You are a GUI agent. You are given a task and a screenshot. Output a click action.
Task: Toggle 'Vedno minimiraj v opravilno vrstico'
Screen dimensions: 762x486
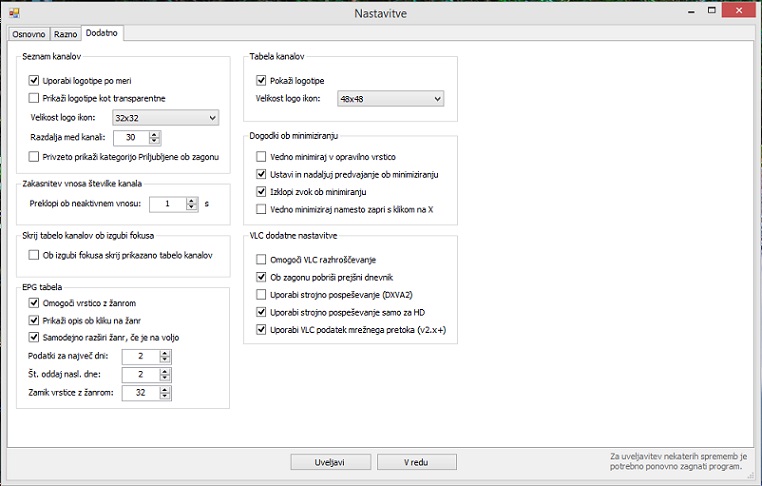click(x=262, y=157)
